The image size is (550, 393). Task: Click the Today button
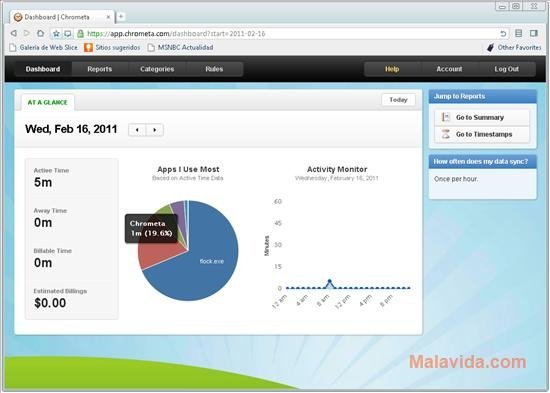point(398,100)
